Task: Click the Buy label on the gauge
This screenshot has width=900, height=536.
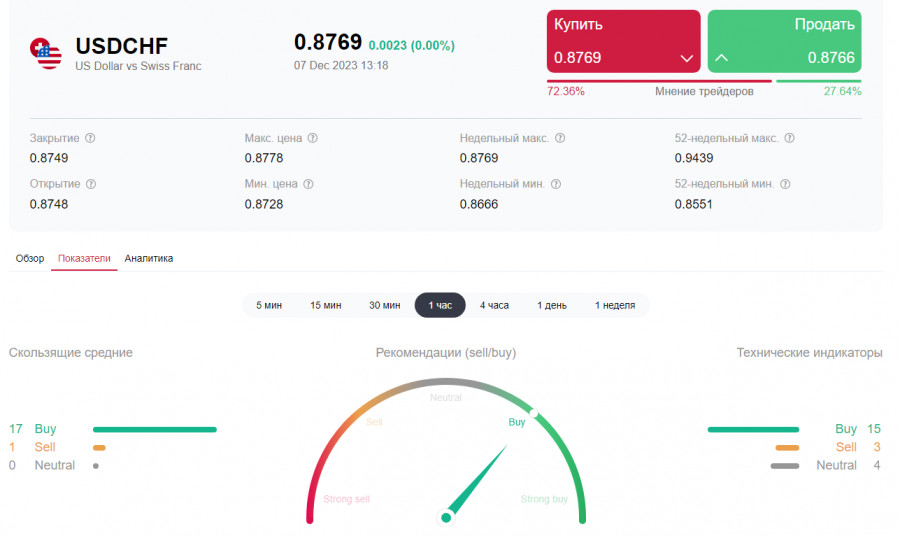Action: pyautogui.click(x=517, y=422)
